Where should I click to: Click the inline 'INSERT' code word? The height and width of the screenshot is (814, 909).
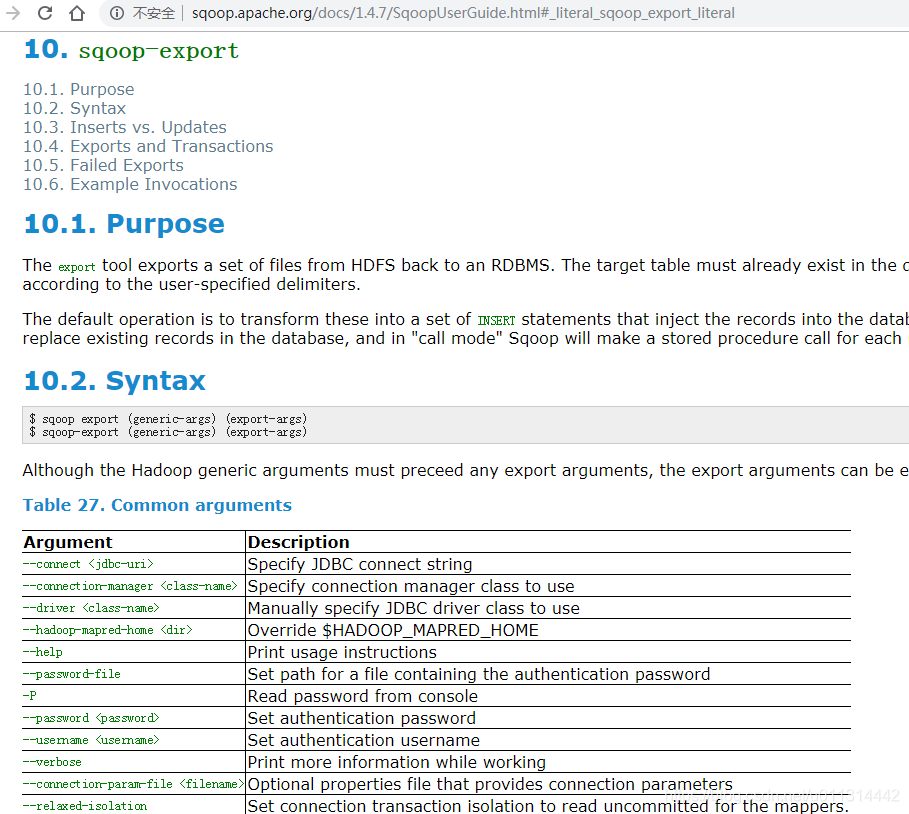(496, 321)
